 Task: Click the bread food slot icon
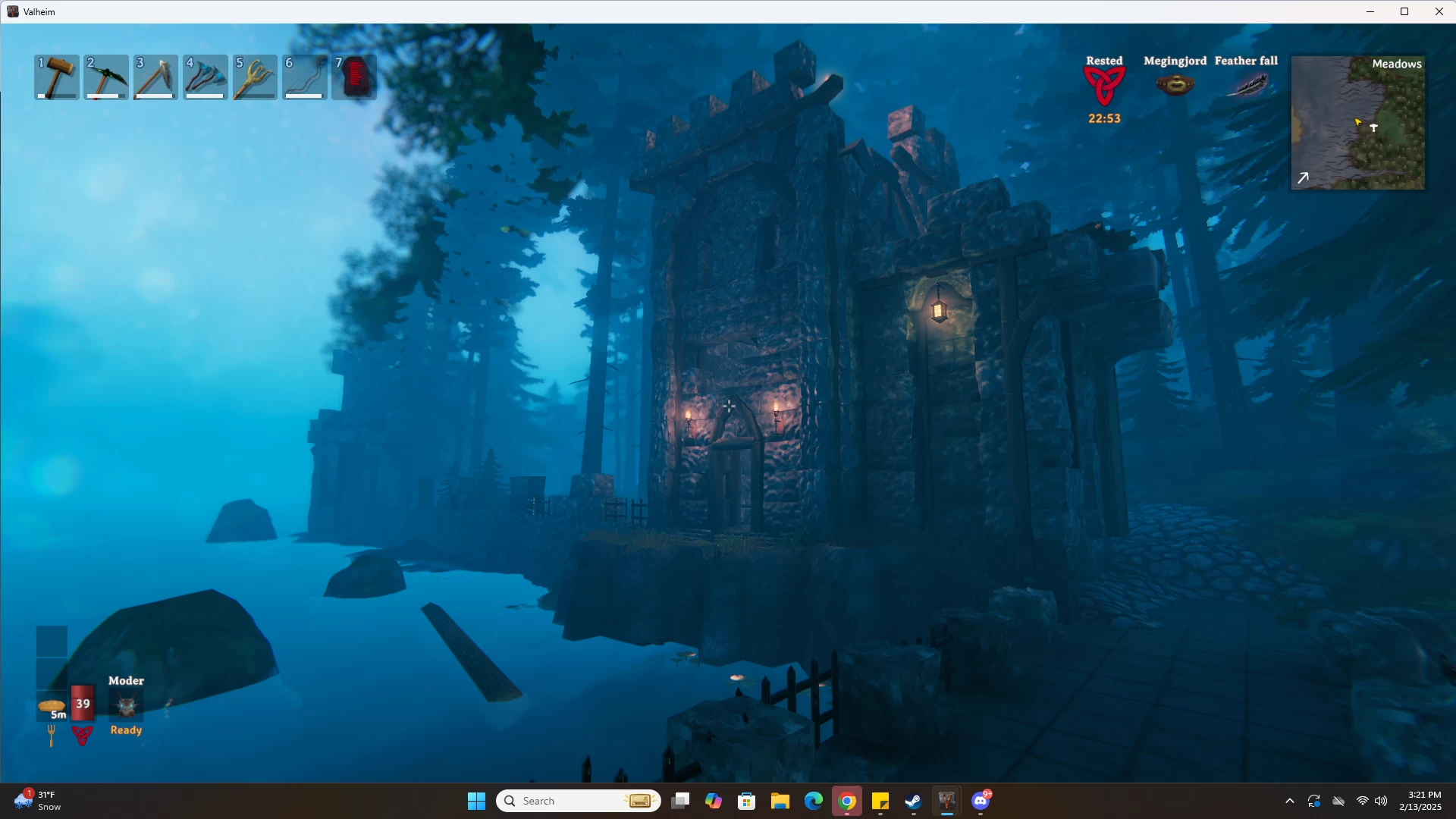pos(52,706)
